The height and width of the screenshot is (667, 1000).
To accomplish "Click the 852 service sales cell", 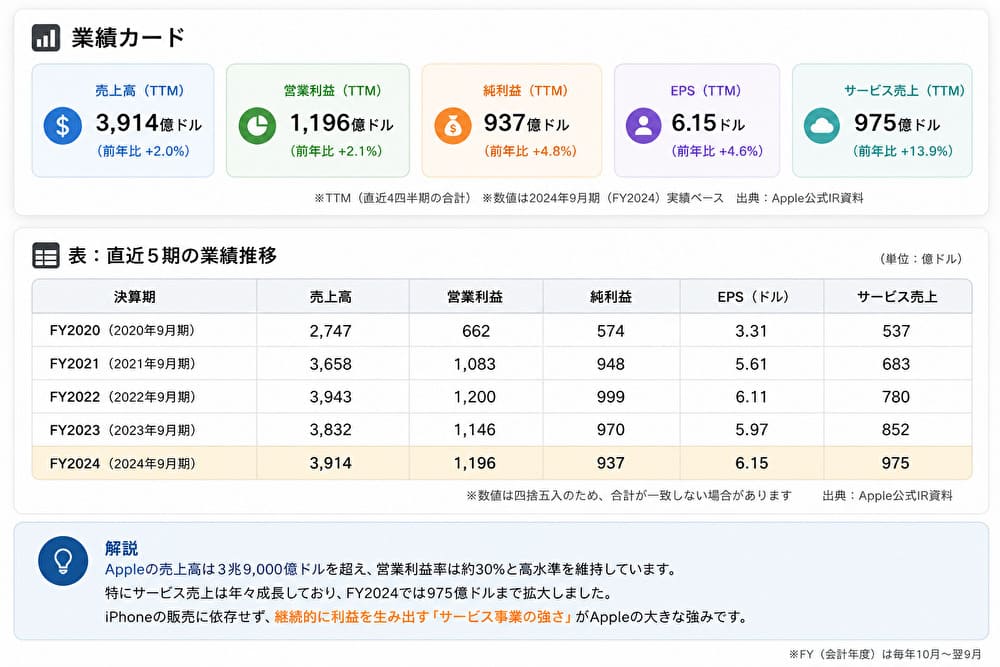I will coord(896,430).
